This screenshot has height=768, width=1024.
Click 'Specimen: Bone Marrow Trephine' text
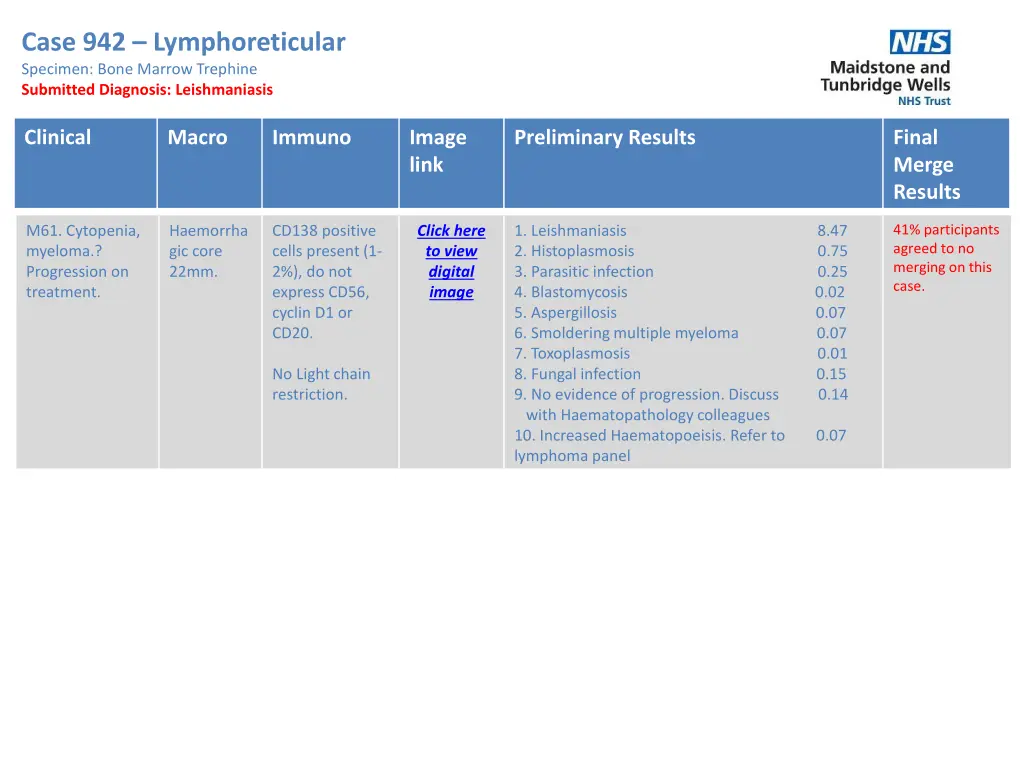coord(139,69)
